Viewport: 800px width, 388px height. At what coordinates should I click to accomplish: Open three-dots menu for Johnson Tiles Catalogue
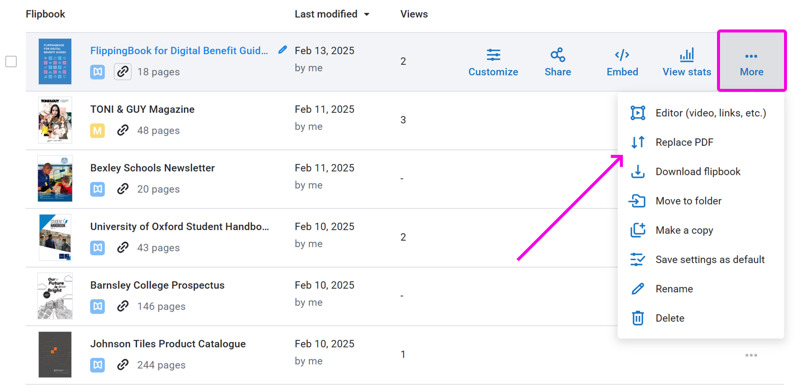[x=751, y=355]
